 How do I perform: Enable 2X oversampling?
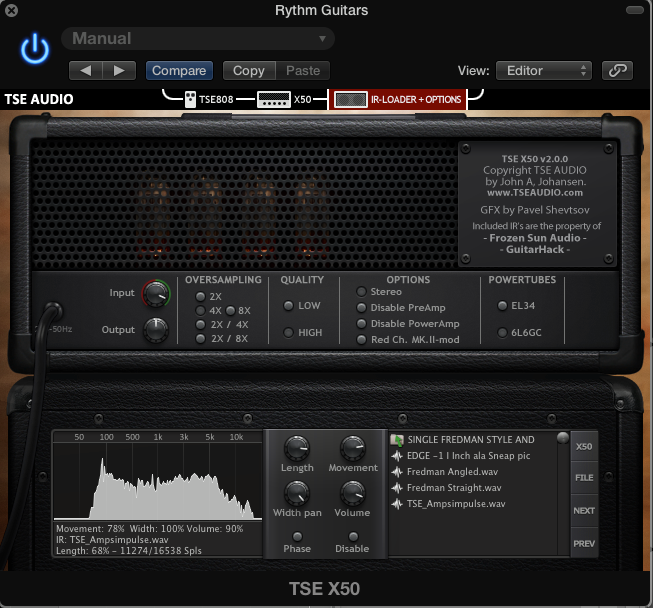(x=200, y=297)
